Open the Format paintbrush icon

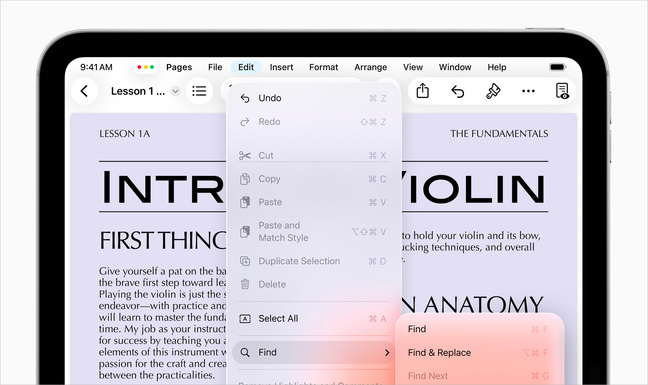tap(493, 91)
